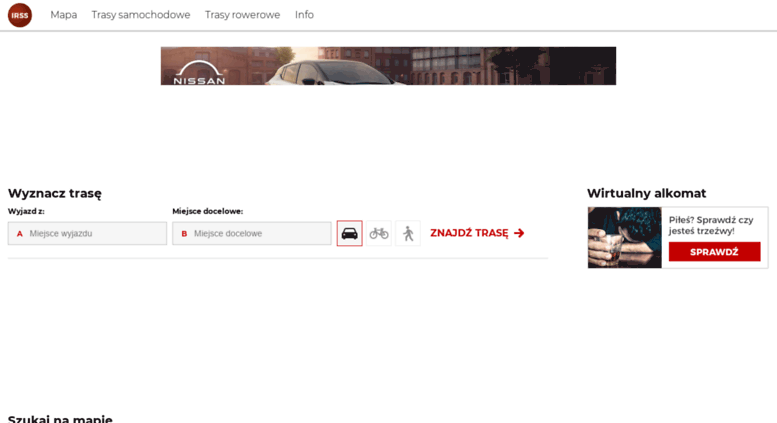Click the ZNAJDŹ TRASĘ button
This screenshot has width=777, height=423.
click(477, 233)
